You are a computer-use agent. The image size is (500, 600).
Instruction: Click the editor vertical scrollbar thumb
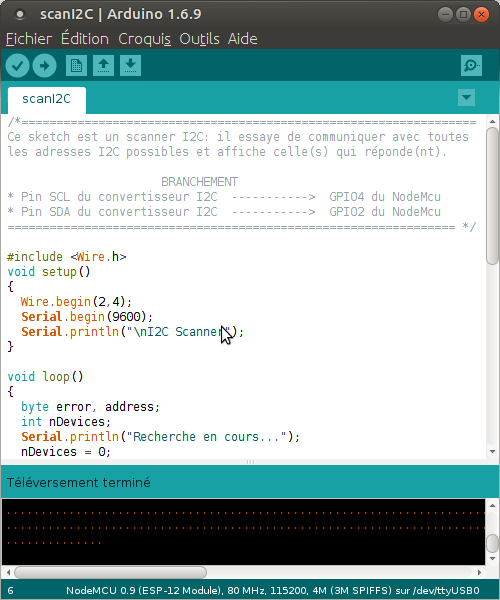point(492,196)
